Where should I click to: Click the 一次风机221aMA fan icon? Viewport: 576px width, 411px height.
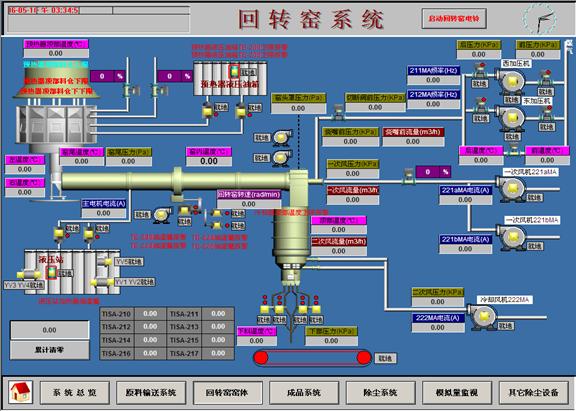pos(511,189)
